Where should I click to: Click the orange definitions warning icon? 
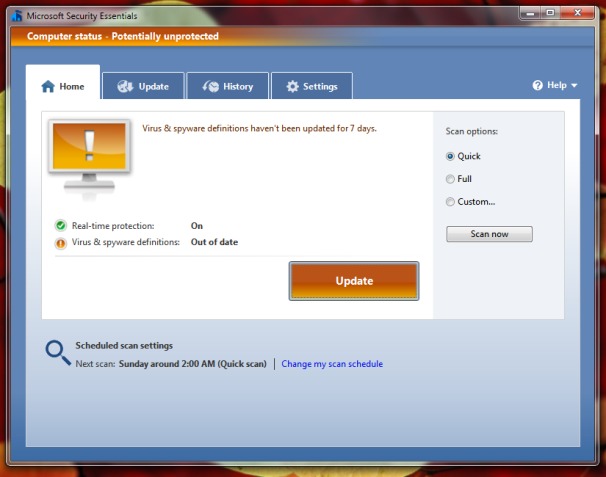pos(61,242)
